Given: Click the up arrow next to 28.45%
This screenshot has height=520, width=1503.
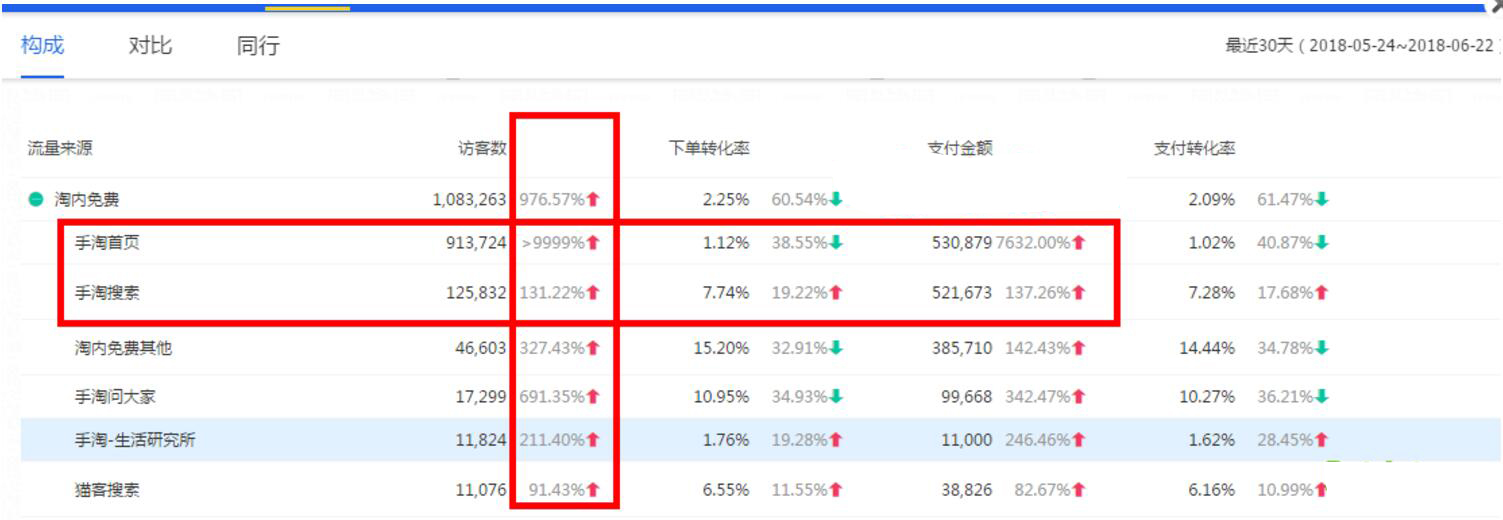Looking at the screenshot, I should [x=1322, y=440].
